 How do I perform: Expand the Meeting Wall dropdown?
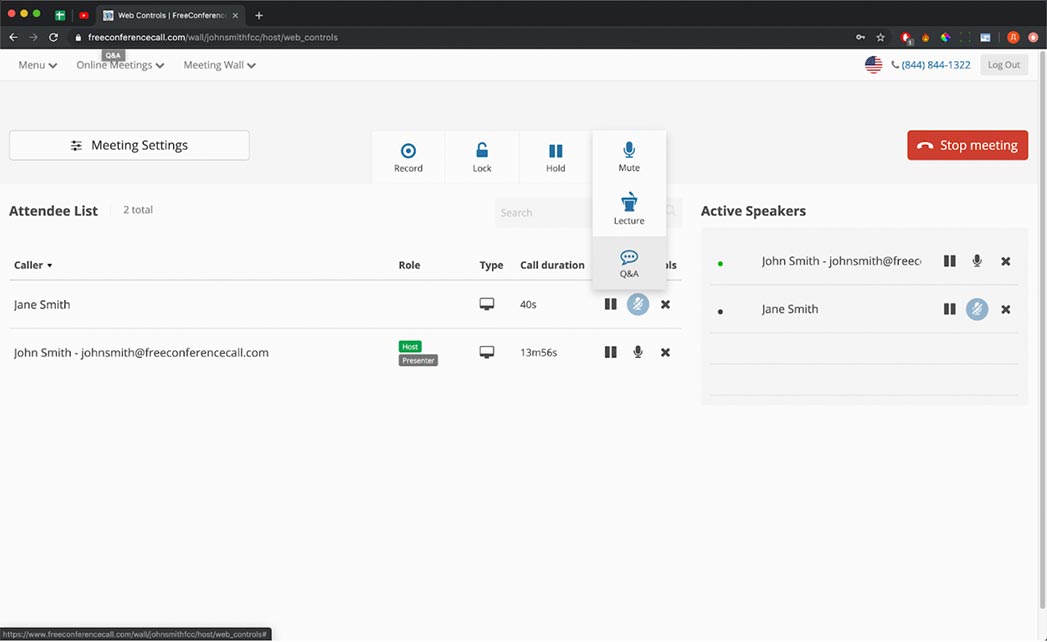(219, 65)
